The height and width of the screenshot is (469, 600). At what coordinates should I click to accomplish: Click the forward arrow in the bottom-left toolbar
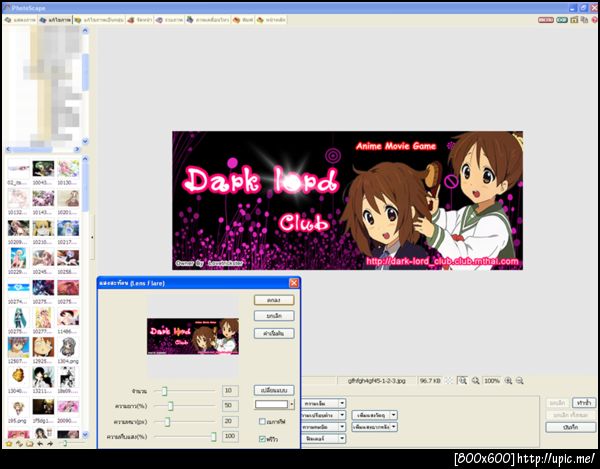50,444
